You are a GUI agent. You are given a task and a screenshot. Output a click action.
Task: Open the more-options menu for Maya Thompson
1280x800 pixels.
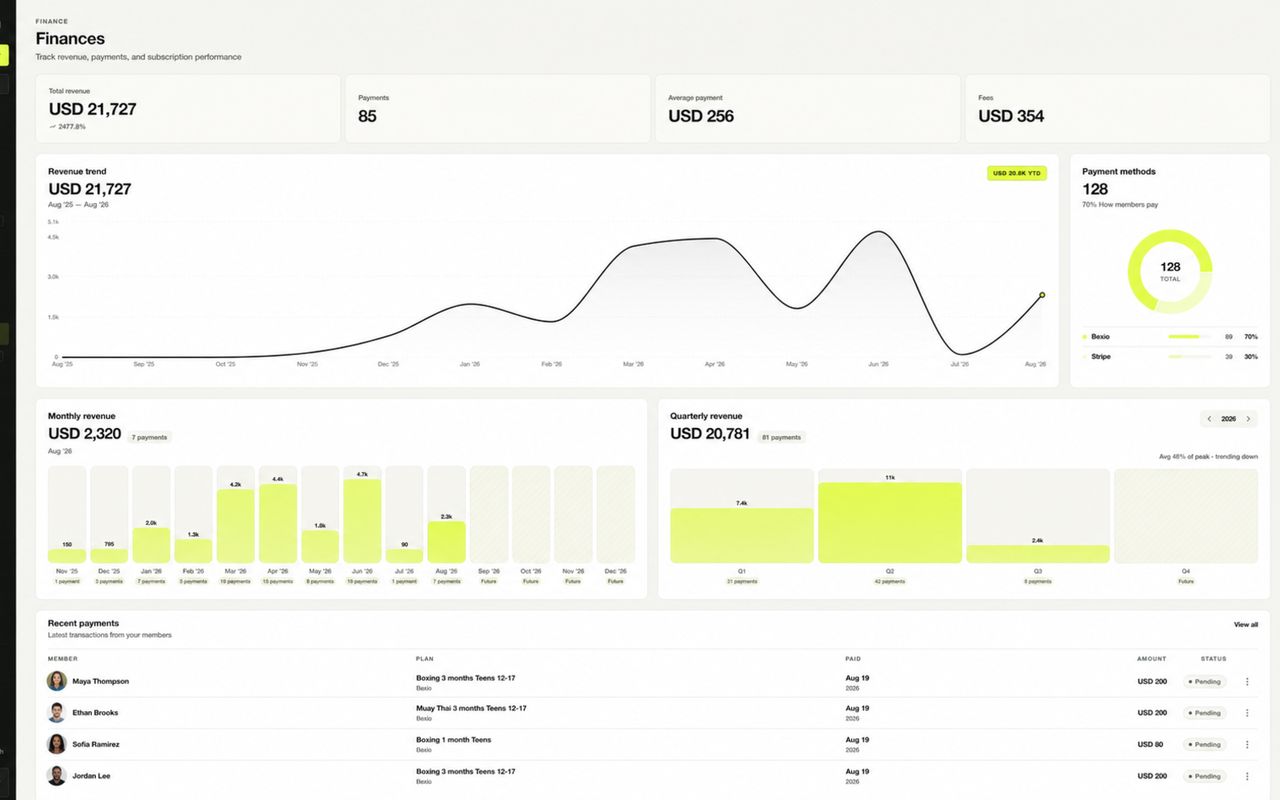pyautogui.click(x=1247, y=682)
